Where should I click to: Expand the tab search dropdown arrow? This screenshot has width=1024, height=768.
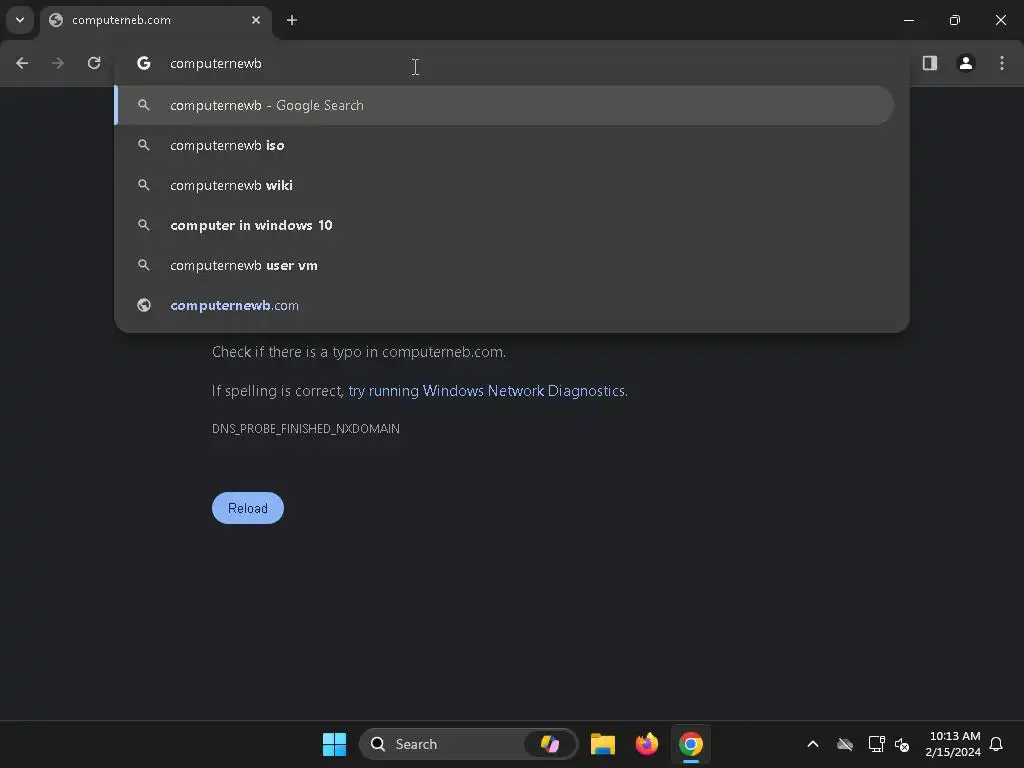coord(20,20)
